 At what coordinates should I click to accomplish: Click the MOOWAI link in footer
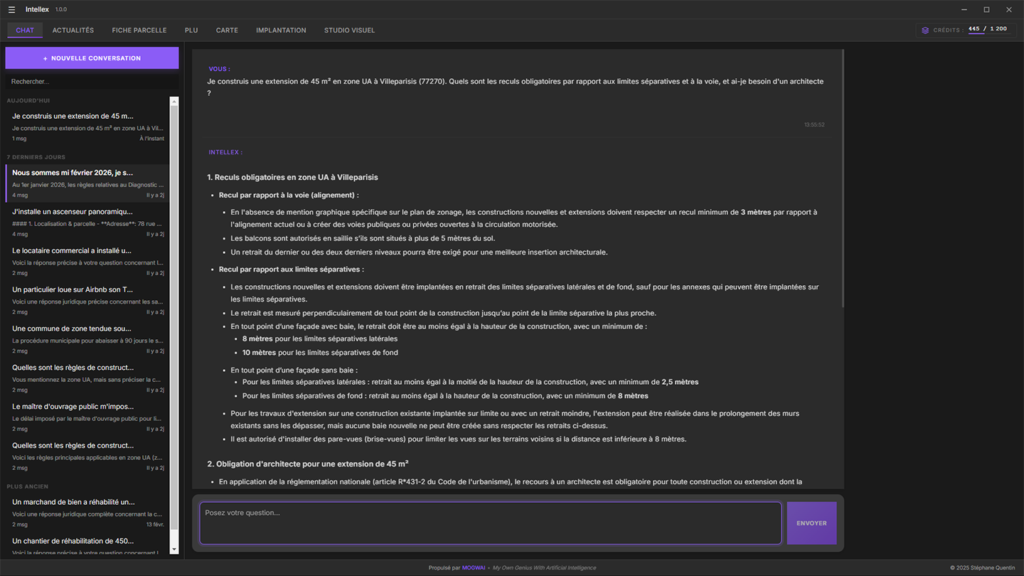(x=473, y=567)
